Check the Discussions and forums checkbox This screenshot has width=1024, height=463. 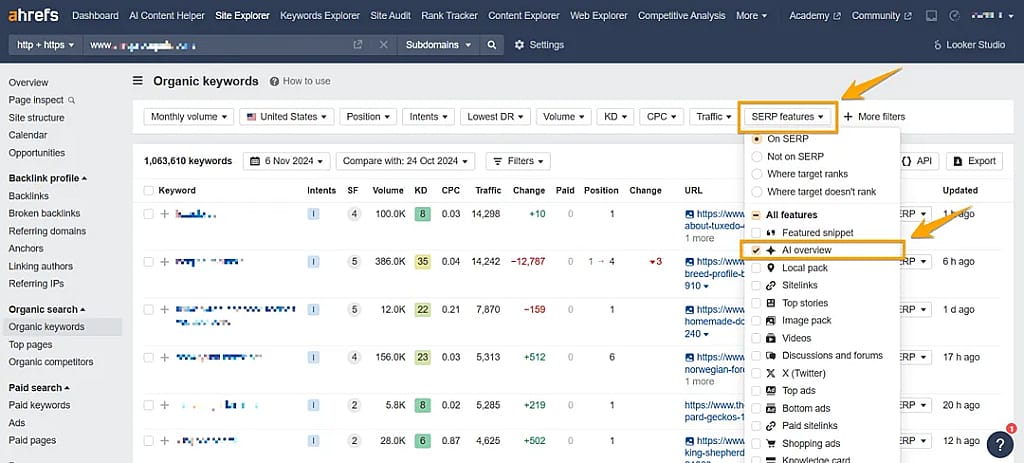[756, 356]
